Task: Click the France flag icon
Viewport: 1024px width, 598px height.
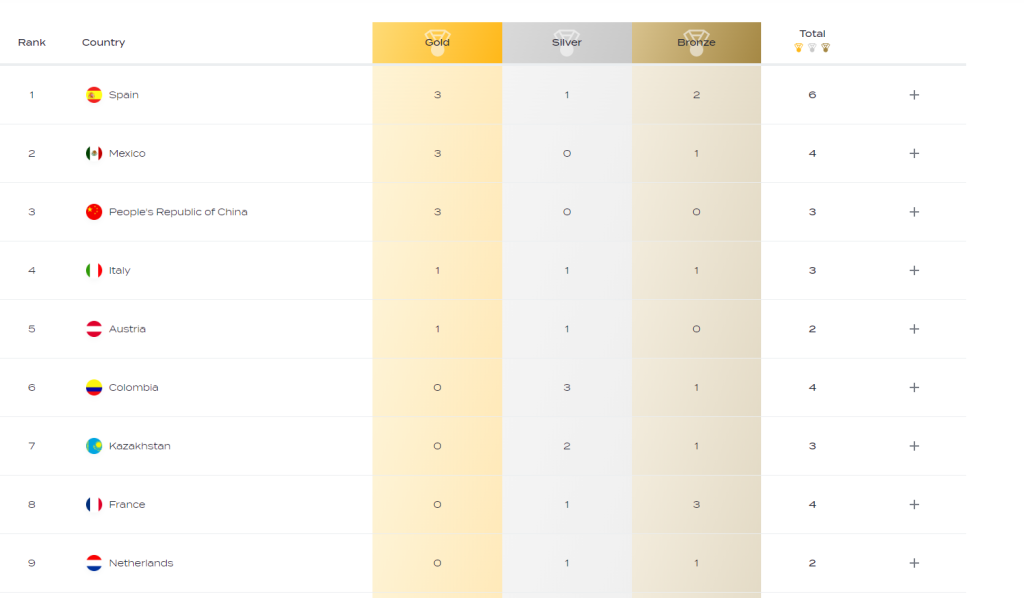Action: point(94,504)
